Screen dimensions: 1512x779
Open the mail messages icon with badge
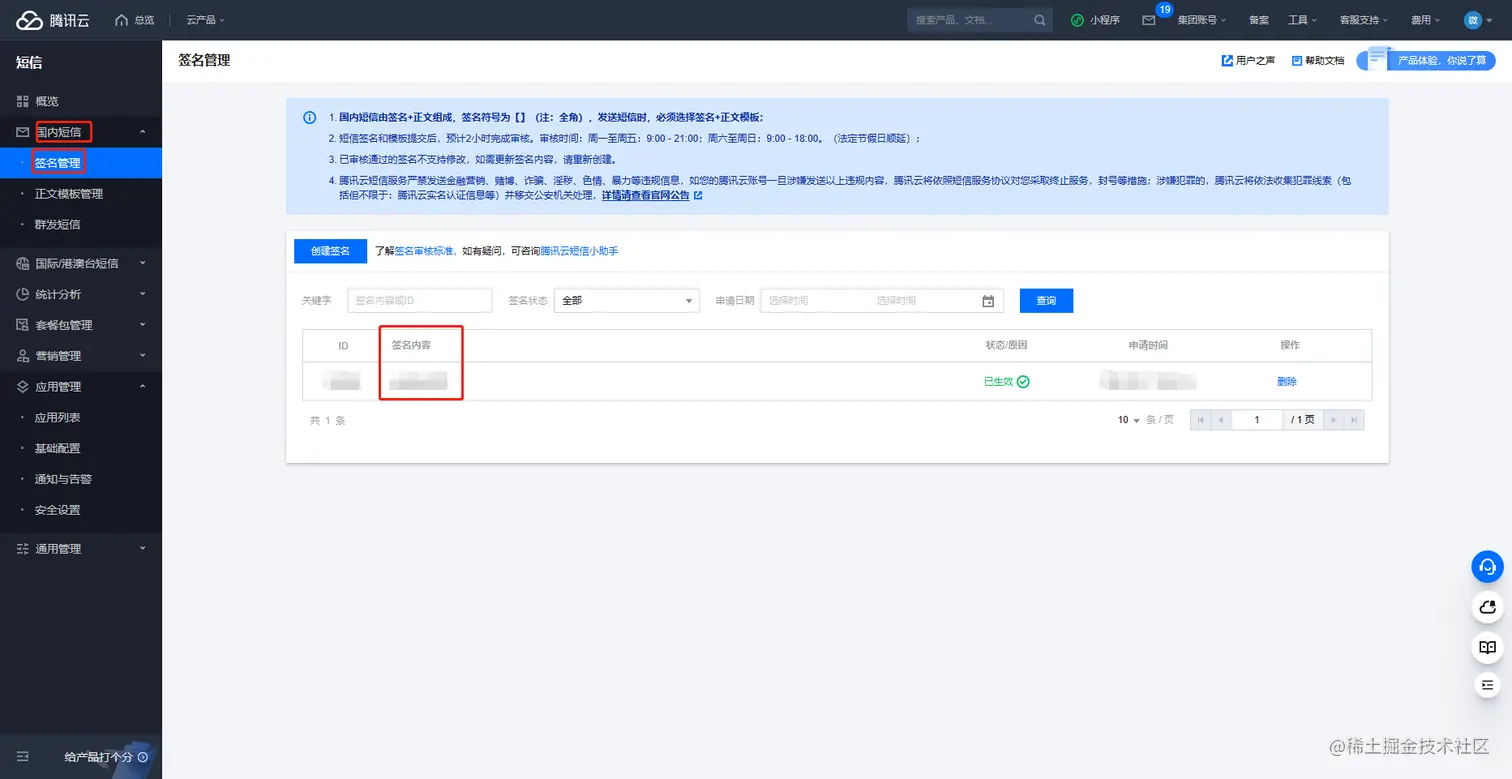pyautogui.click(x=1149, y=20)
